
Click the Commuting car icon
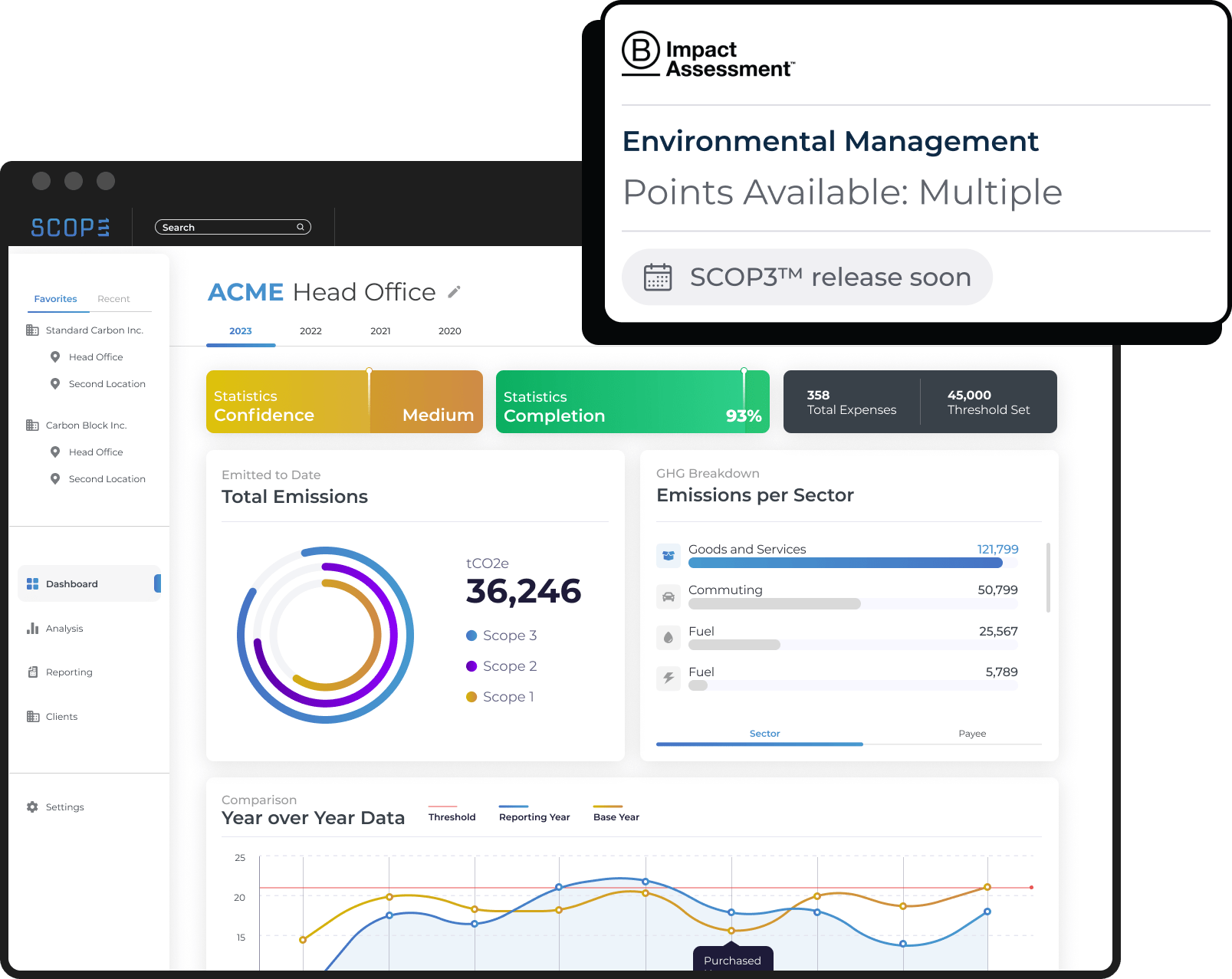tap(669, 596)
